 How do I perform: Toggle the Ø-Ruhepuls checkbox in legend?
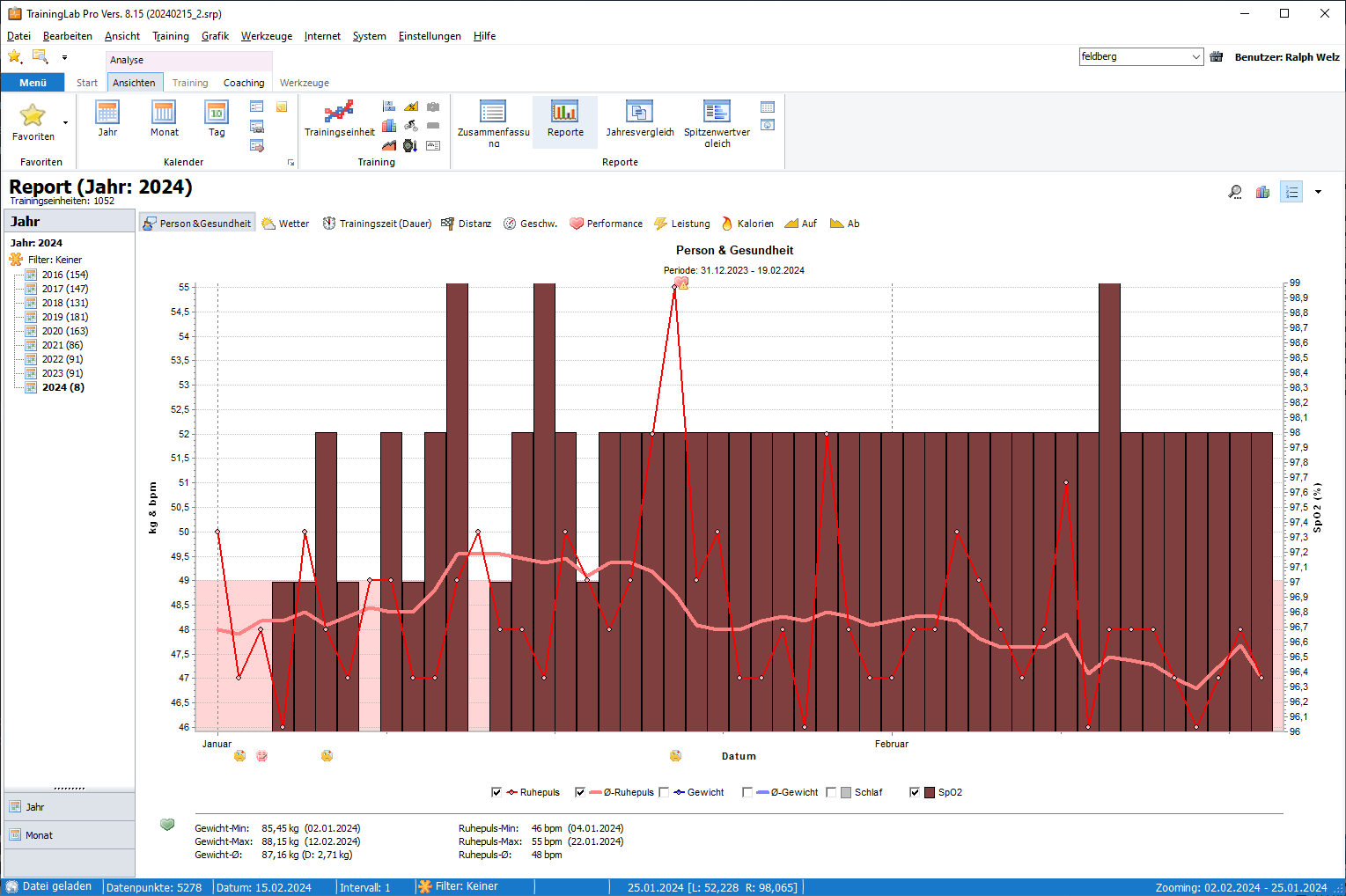(x=580, y=792)
